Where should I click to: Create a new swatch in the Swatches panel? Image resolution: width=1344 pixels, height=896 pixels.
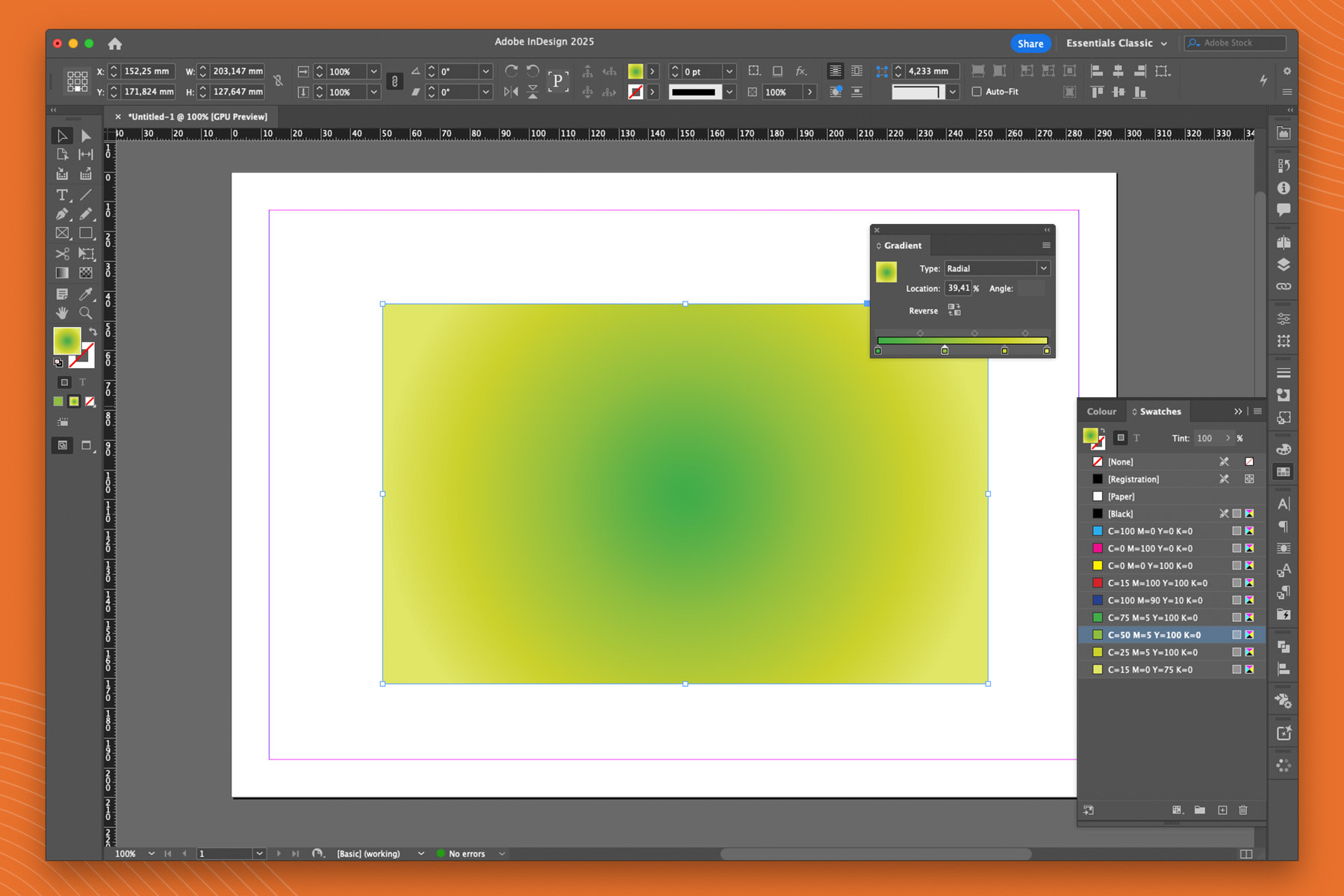(1223, 810)
